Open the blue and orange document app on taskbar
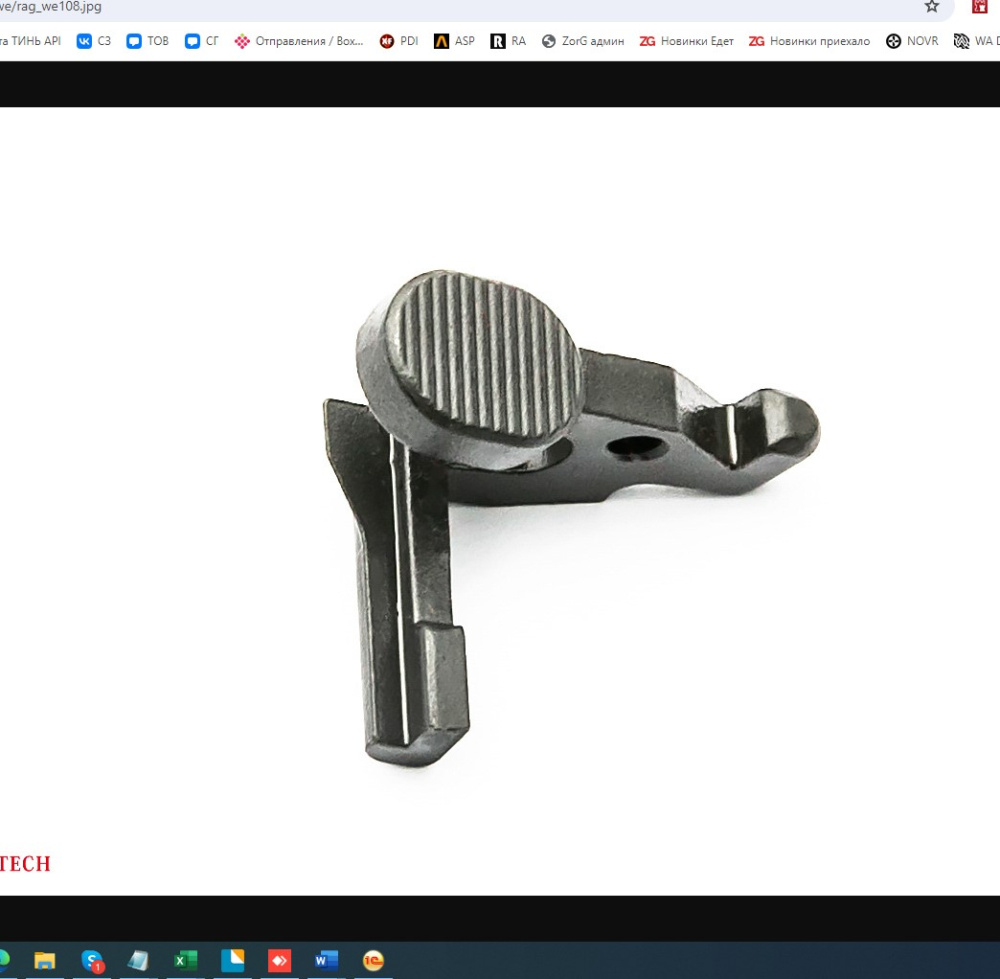 (x=232, y=960)
